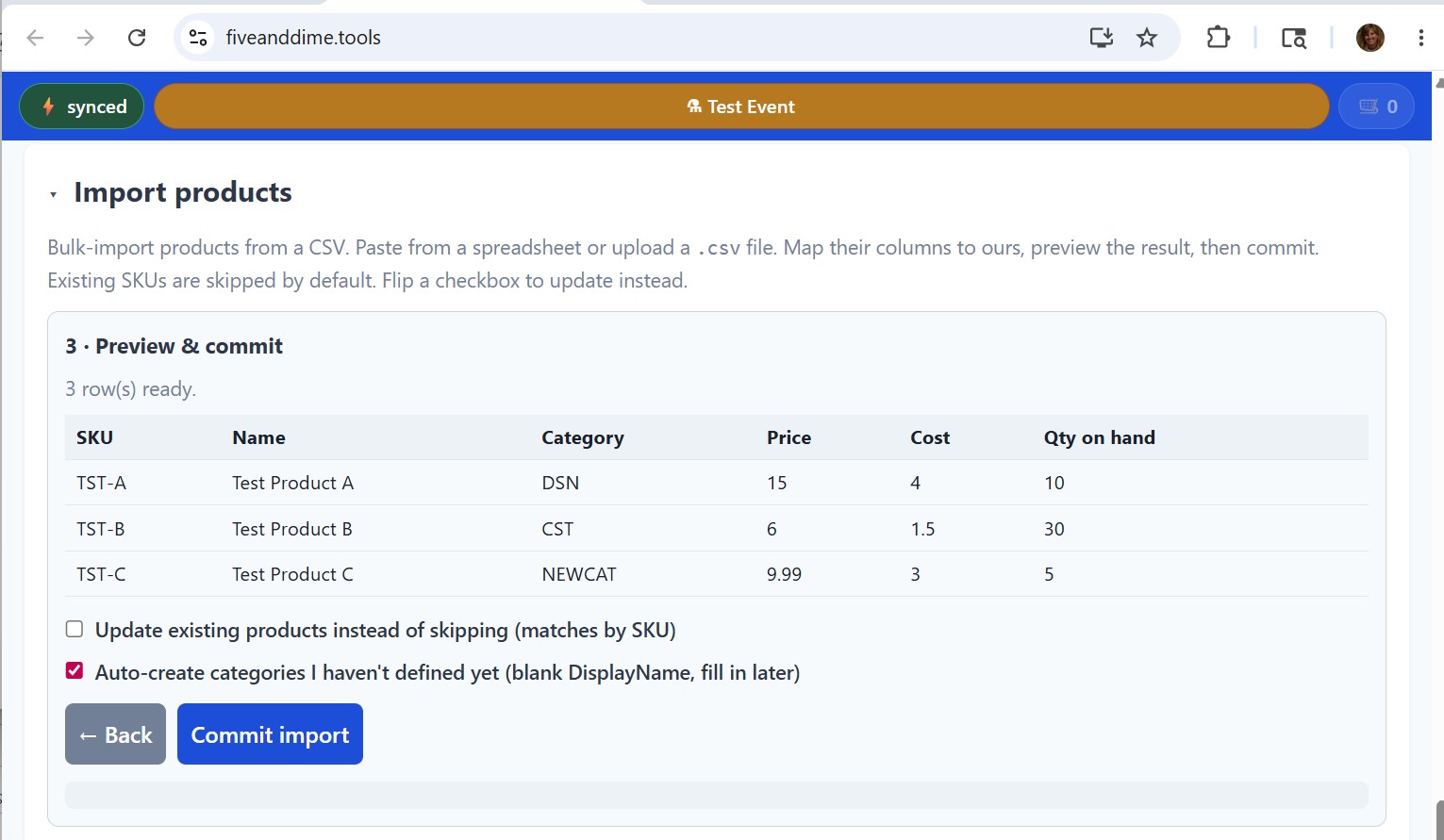Click the Cost column header
This screenshot has width=1444, height=840.
930,437
